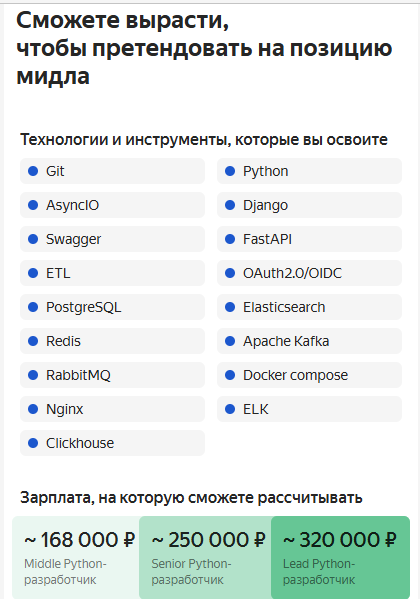
Task: Click the Swagger item
Action: tap(112, 239)
